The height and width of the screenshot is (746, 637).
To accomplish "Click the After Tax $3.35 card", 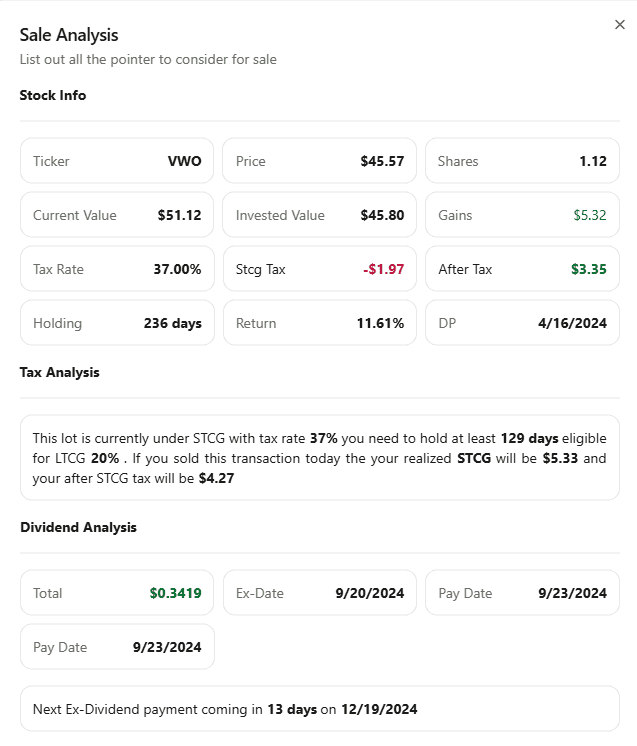I will pyautogui.click(x=522, y=269).
